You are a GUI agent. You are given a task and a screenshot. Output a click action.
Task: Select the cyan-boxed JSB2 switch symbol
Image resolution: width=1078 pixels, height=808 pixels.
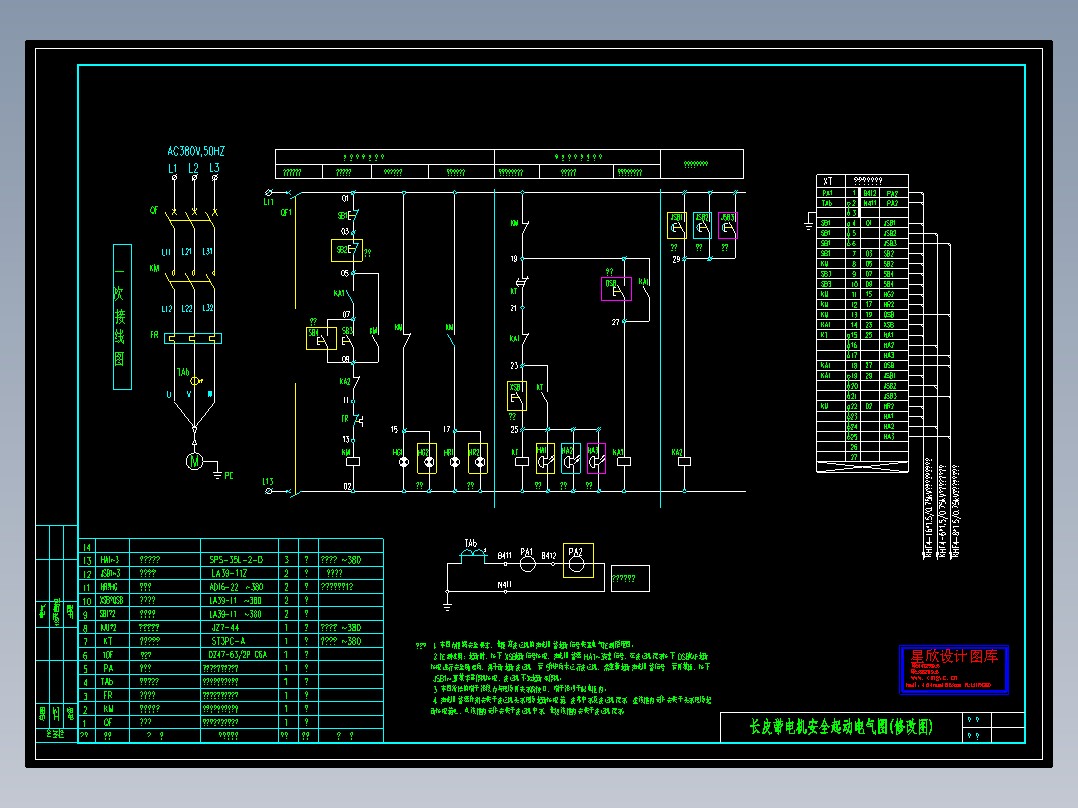702,226
